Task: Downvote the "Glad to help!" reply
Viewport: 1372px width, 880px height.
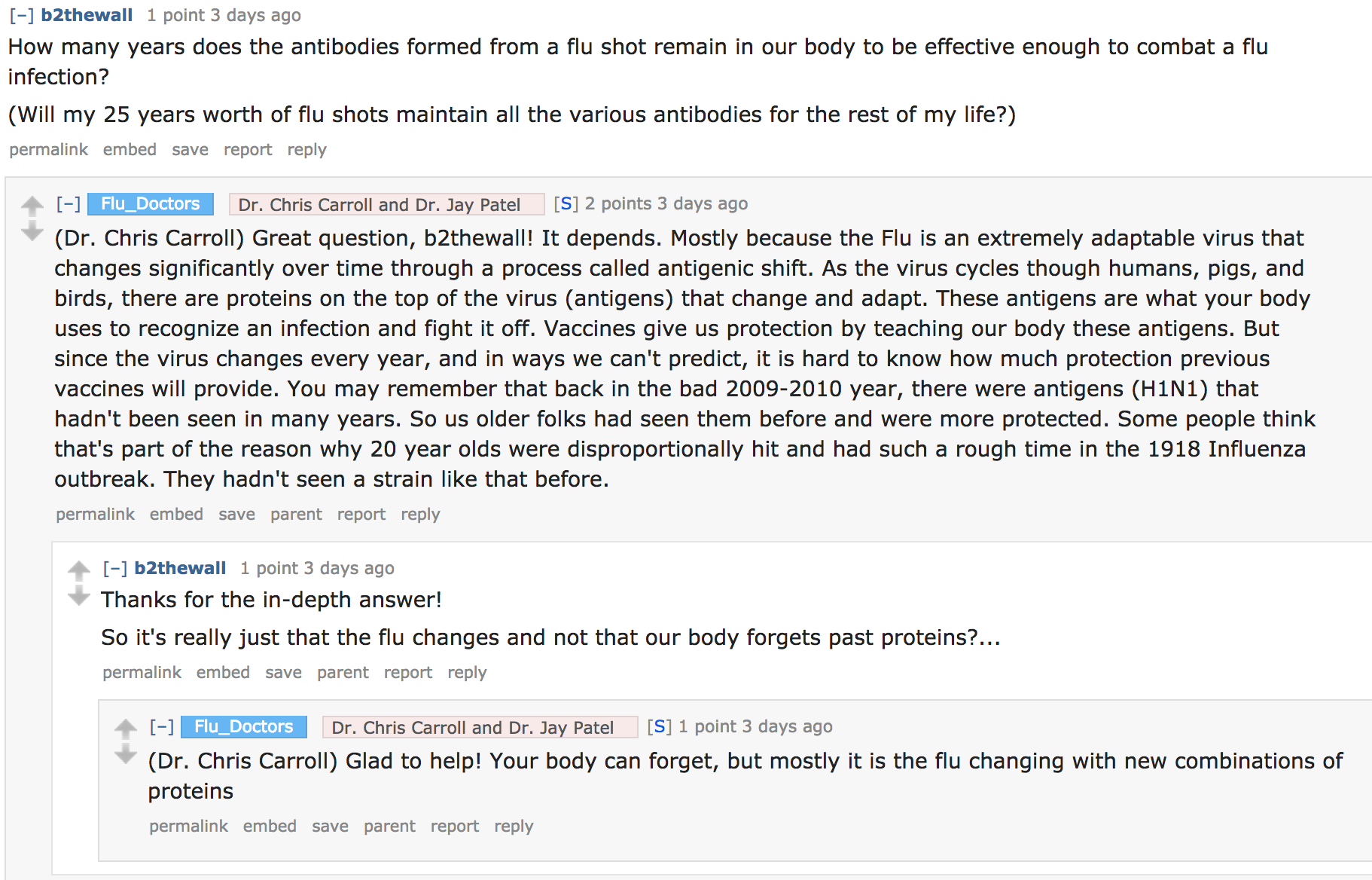Action: [x=126, y=754]
